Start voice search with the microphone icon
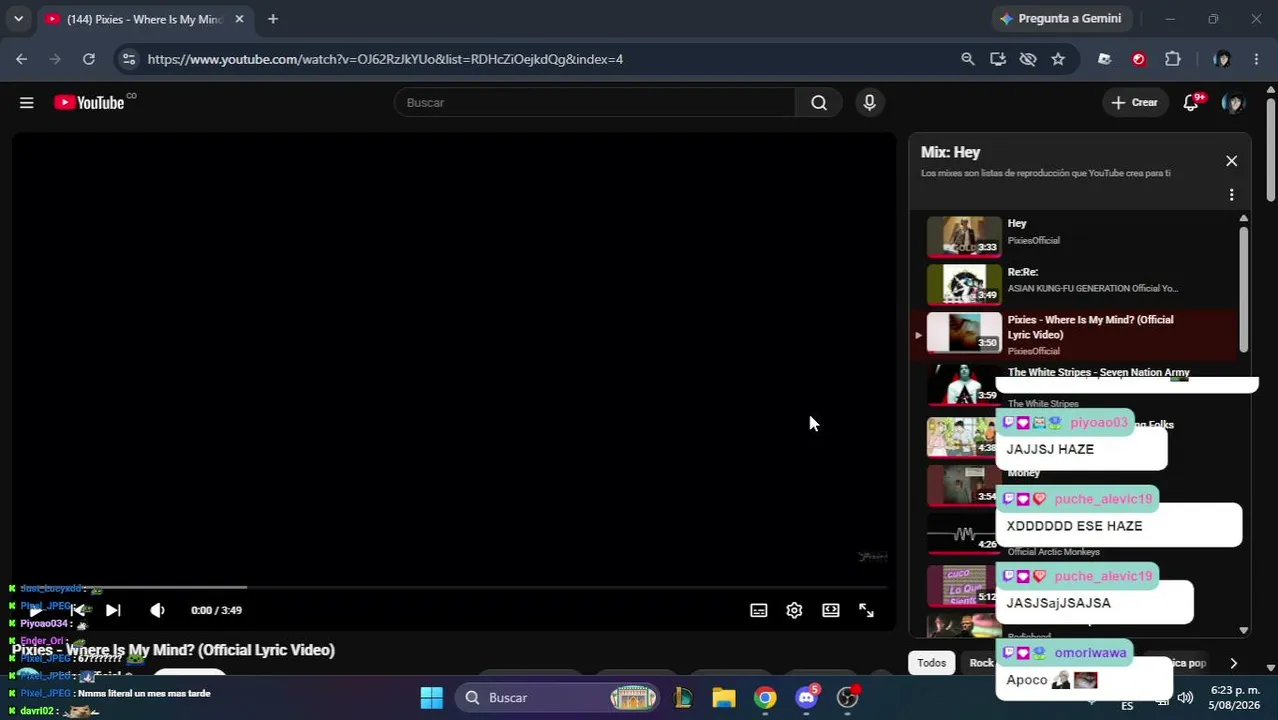 click(x=869, y=103)
